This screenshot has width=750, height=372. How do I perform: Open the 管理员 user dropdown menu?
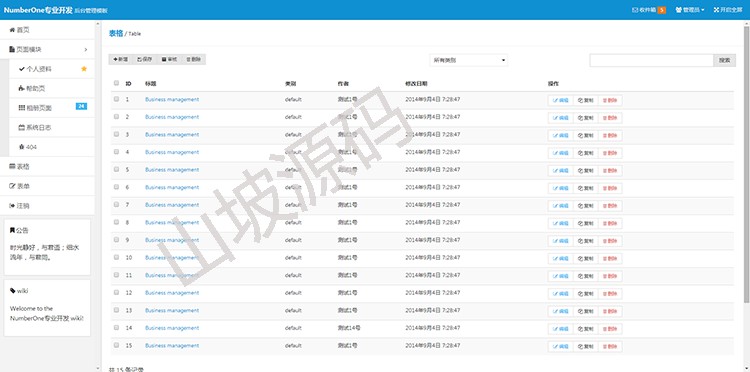point(690,10)
